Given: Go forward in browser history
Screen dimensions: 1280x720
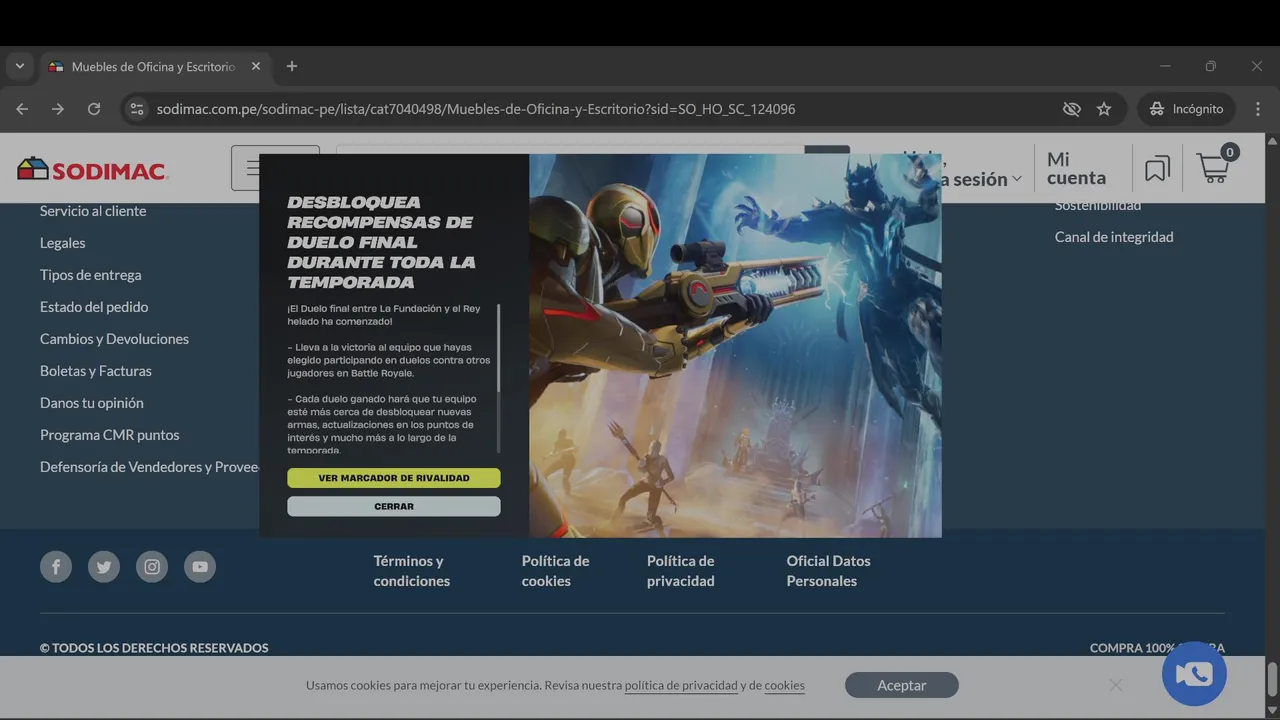Looking at the screenshot, I should pos(58,109).
